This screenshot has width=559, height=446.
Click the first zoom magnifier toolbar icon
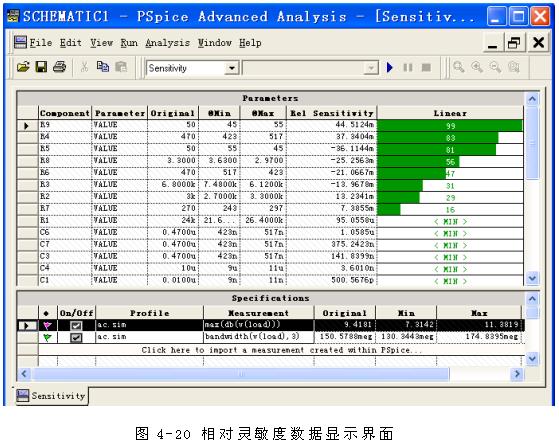459,67
